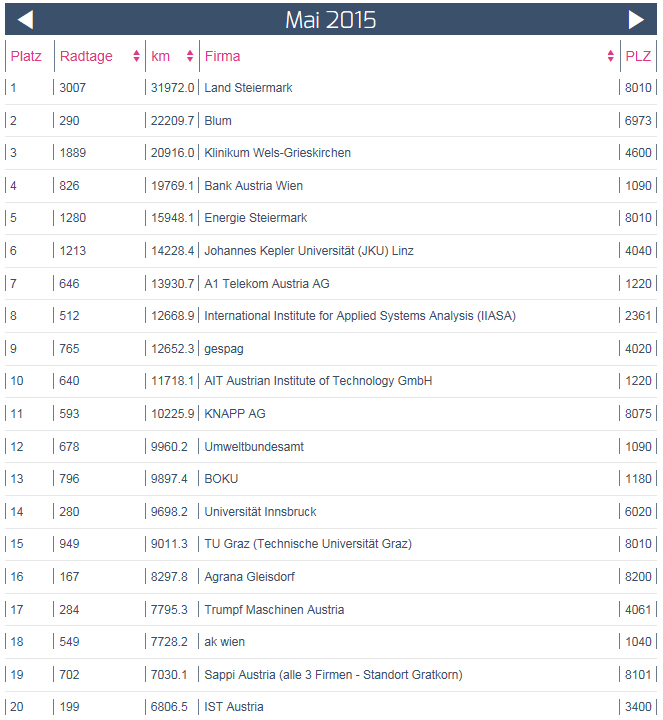Click Johannes Kepler Universität (JKU) Linz

pyautogui.click(x=310, y=251)
